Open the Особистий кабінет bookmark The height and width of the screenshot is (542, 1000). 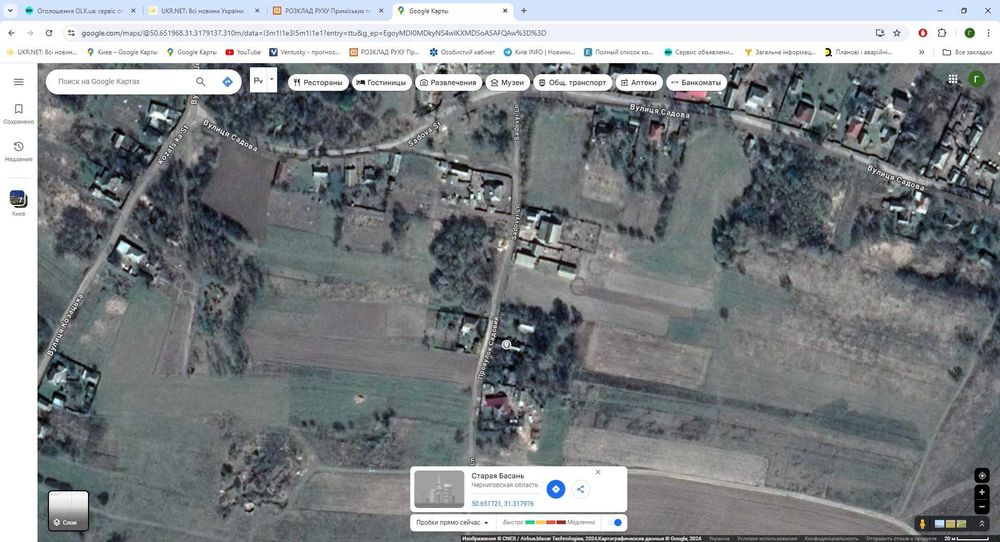462,52
